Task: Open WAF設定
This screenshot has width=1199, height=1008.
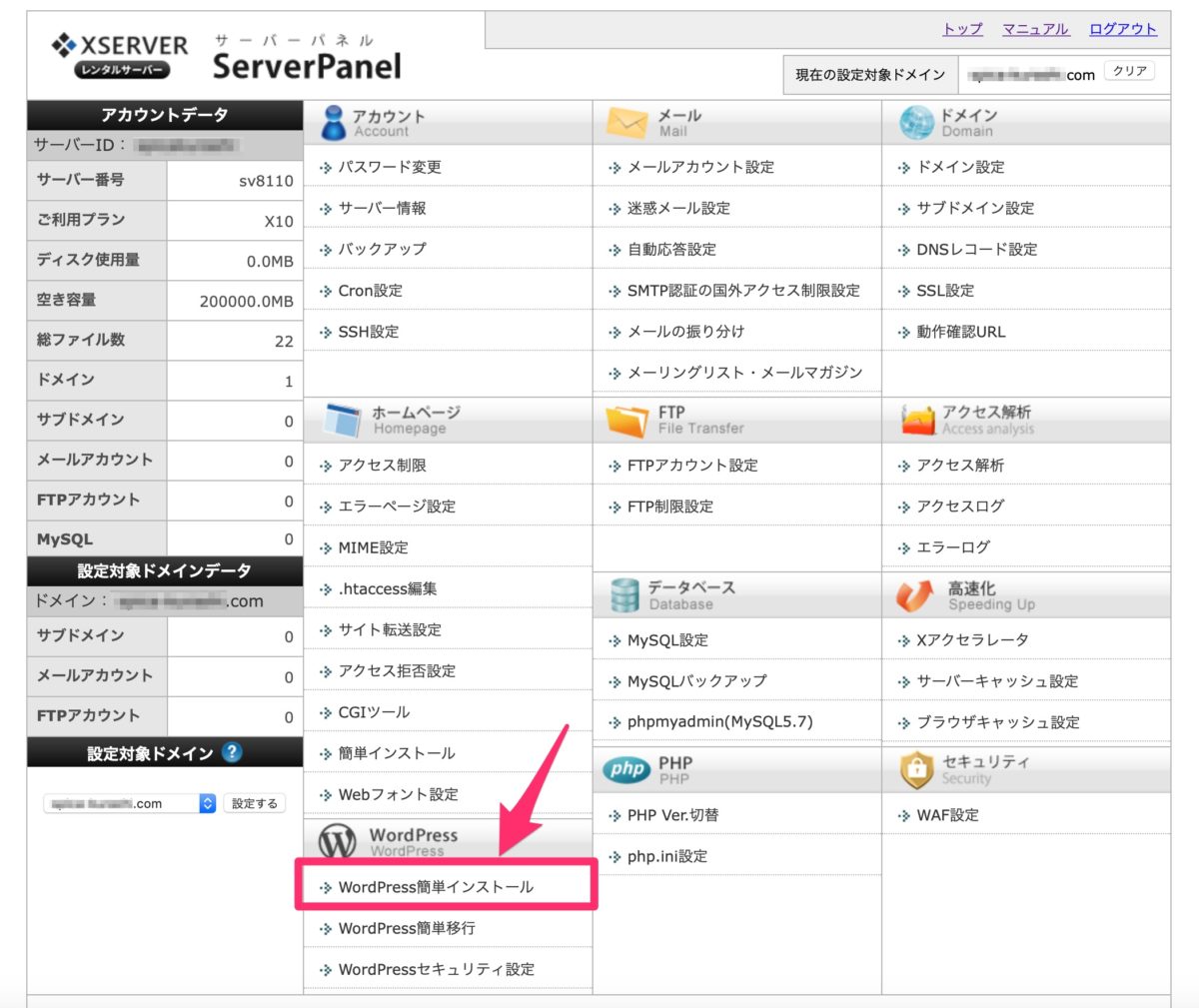Action: point(947,815)
